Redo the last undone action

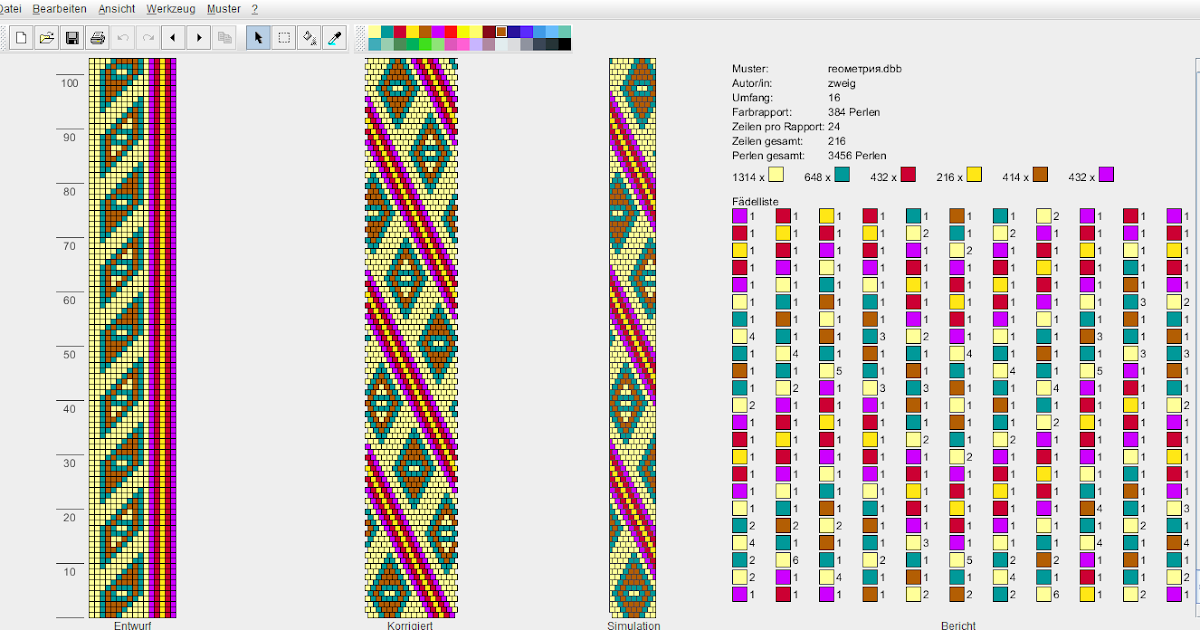(148, 38)
